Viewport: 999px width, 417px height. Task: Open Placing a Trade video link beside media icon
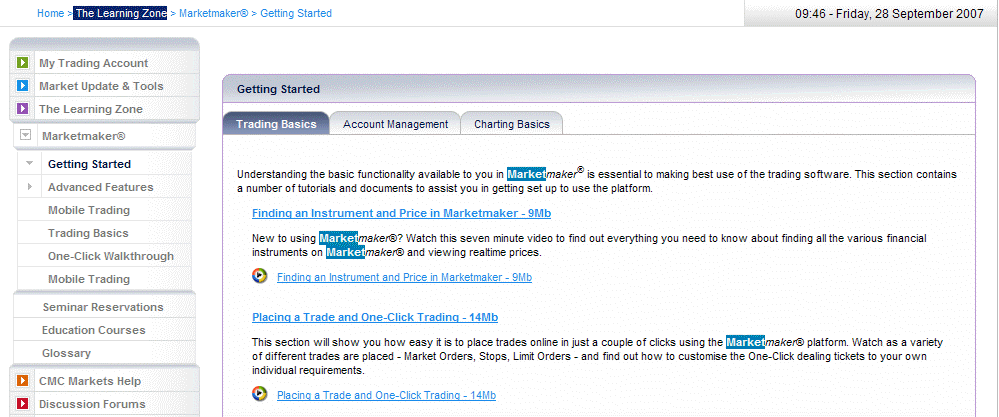[387, 395]
